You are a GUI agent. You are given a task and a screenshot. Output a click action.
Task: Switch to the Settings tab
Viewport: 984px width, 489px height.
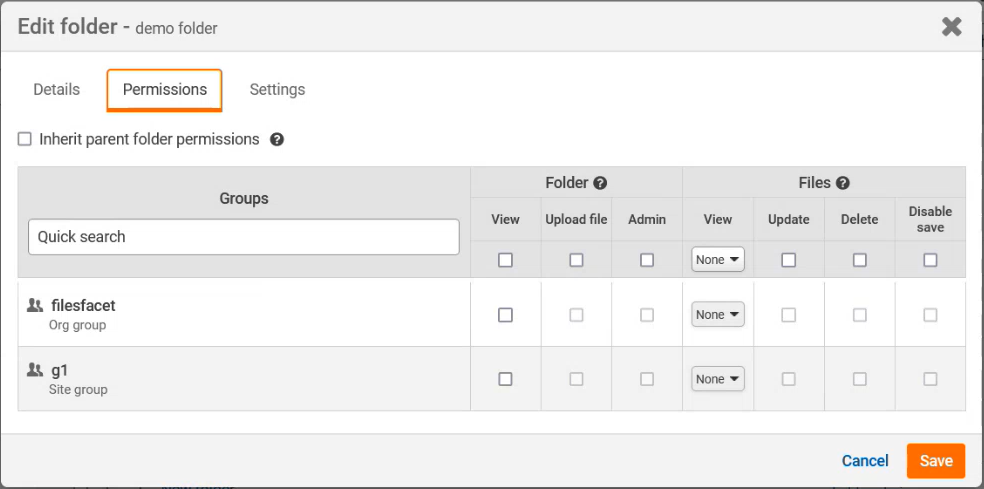(277, 89)
